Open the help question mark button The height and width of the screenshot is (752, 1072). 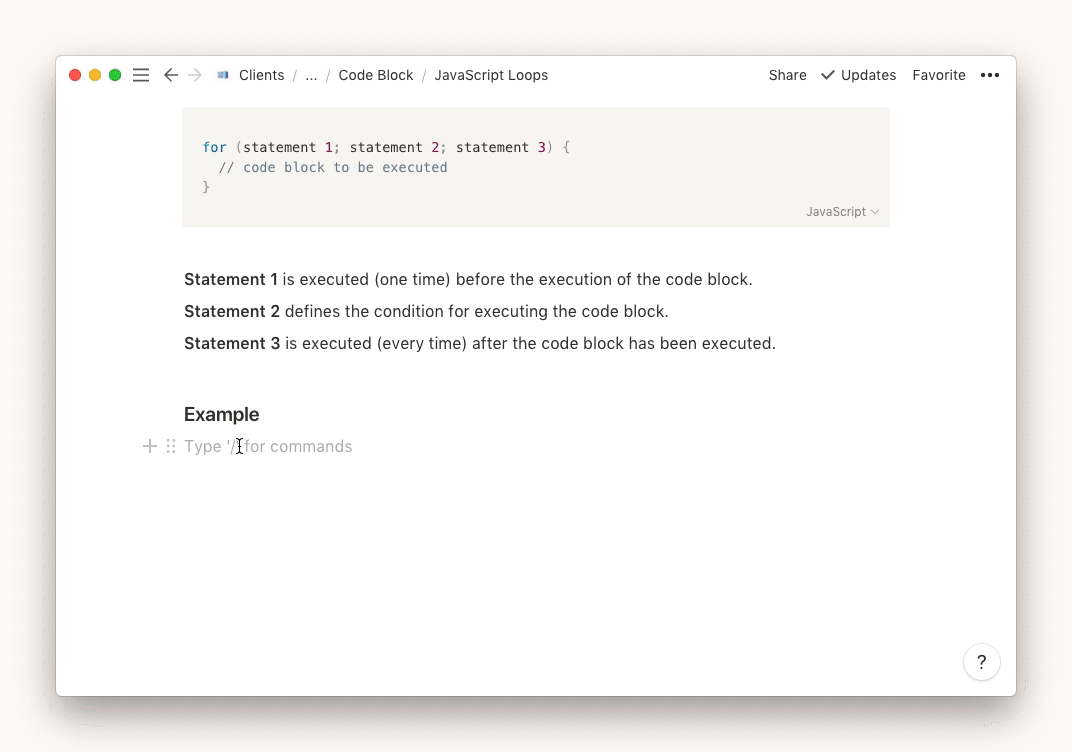click(x=981, y=661)
